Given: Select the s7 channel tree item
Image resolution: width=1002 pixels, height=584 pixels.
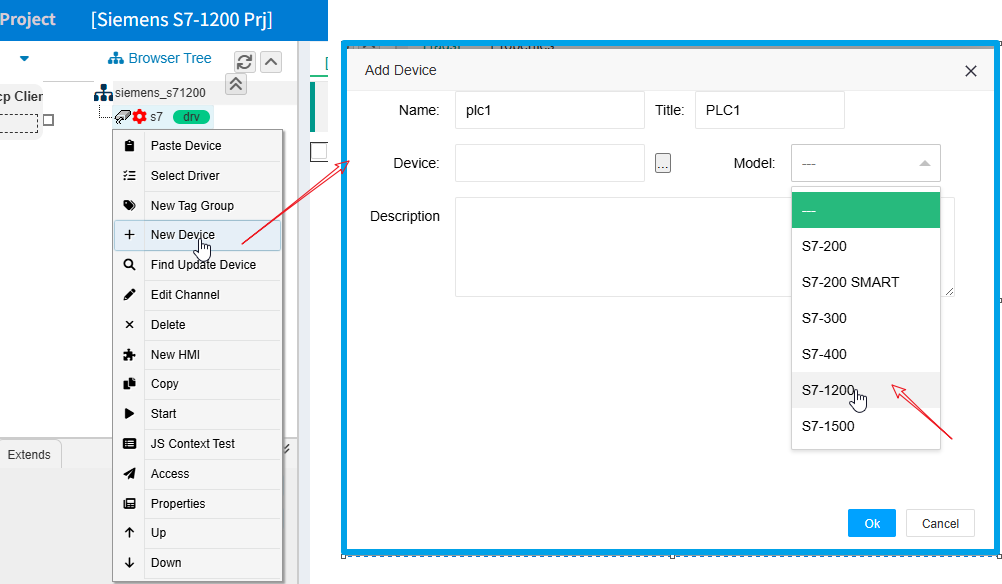Looking at the screenshot, I should coord(156,117).
